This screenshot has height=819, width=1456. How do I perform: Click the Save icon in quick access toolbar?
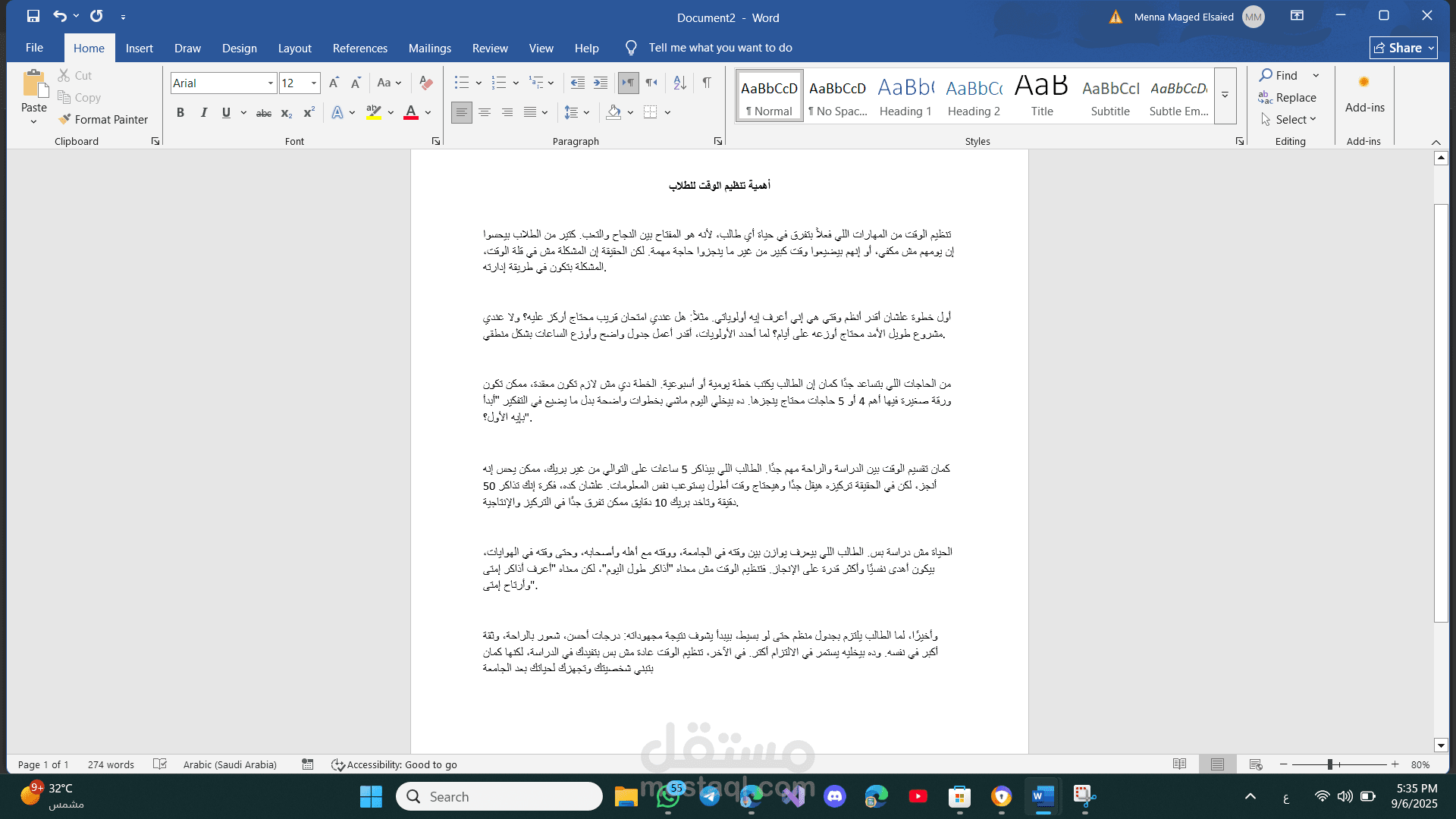[33, 16]
